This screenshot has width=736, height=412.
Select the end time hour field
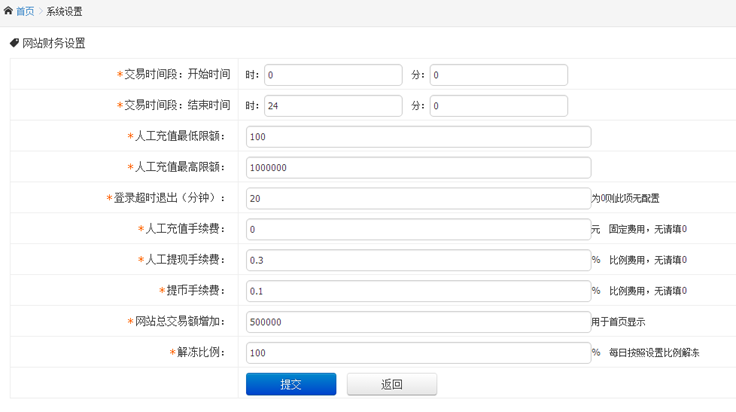[x=332, y=105]
